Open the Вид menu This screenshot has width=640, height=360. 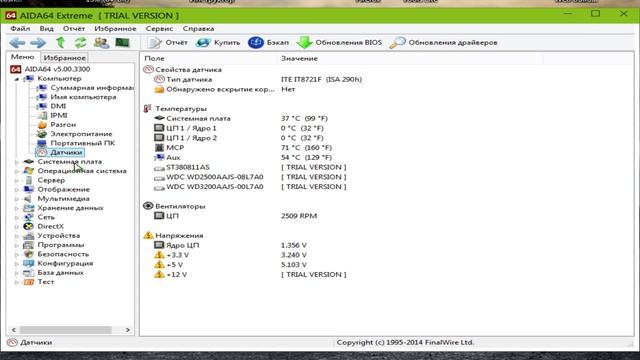click(47, 29)
